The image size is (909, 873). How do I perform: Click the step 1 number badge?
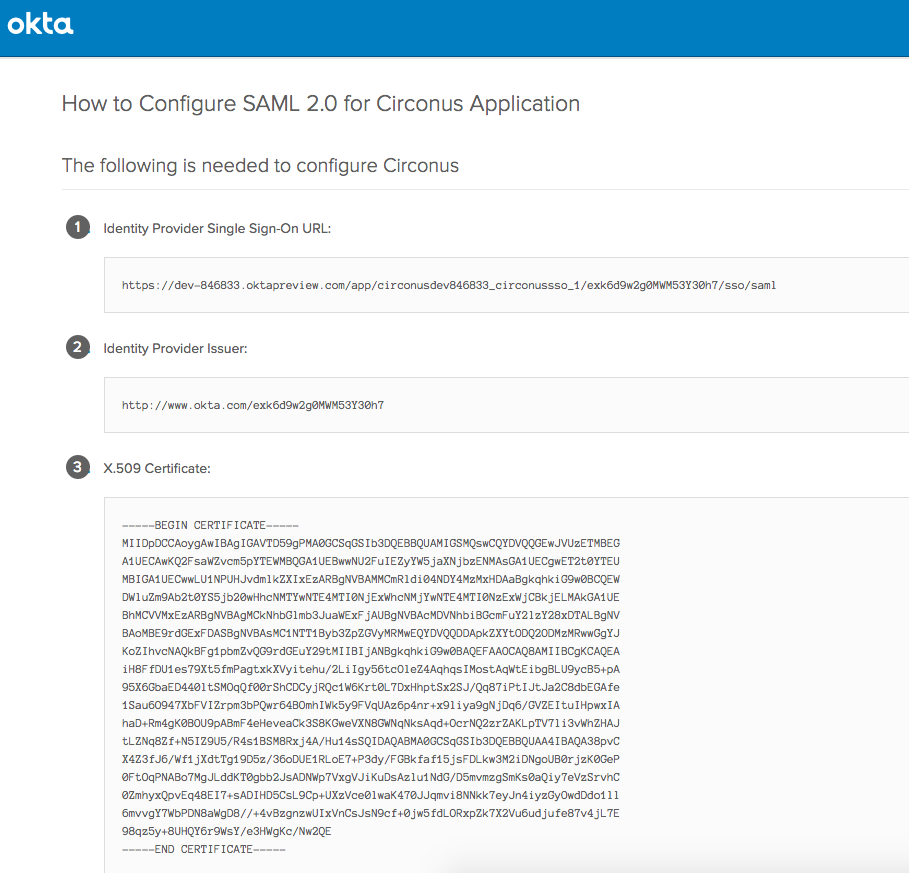77,228
